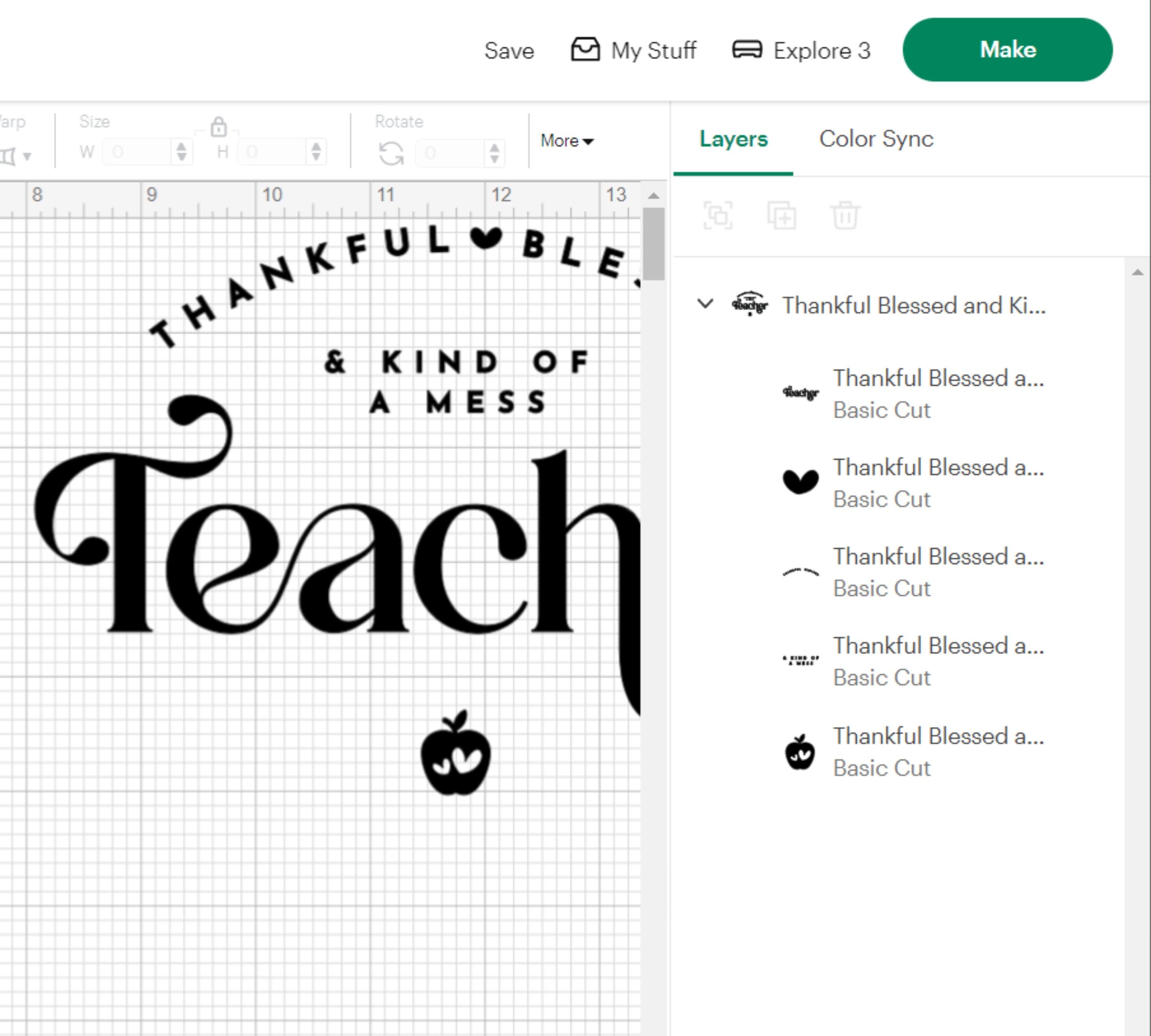
Task: Click the Explore 3 machine icon
Action: click(746, 50)
